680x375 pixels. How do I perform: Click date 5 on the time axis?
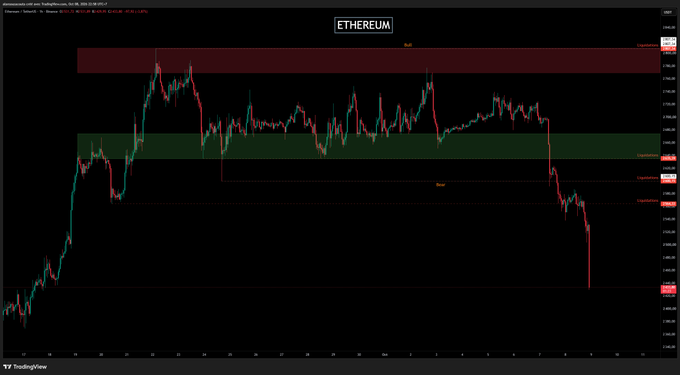[488, 355]
